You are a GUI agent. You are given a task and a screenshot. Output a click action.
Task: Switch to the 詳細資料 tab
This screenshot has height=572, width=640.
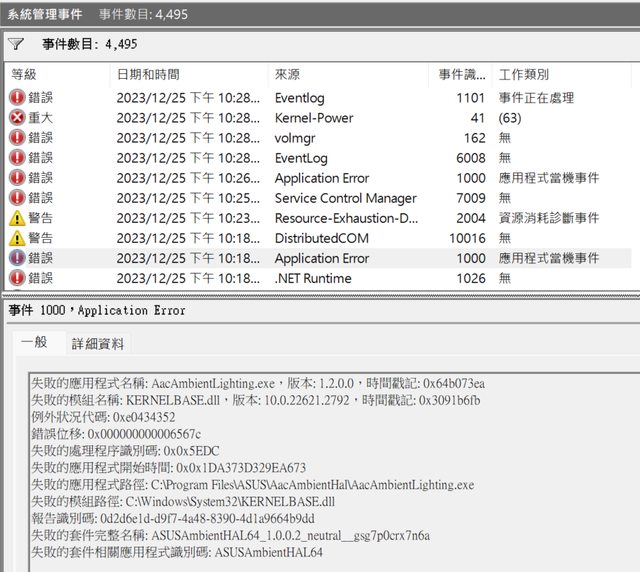[x=98, y=343]
